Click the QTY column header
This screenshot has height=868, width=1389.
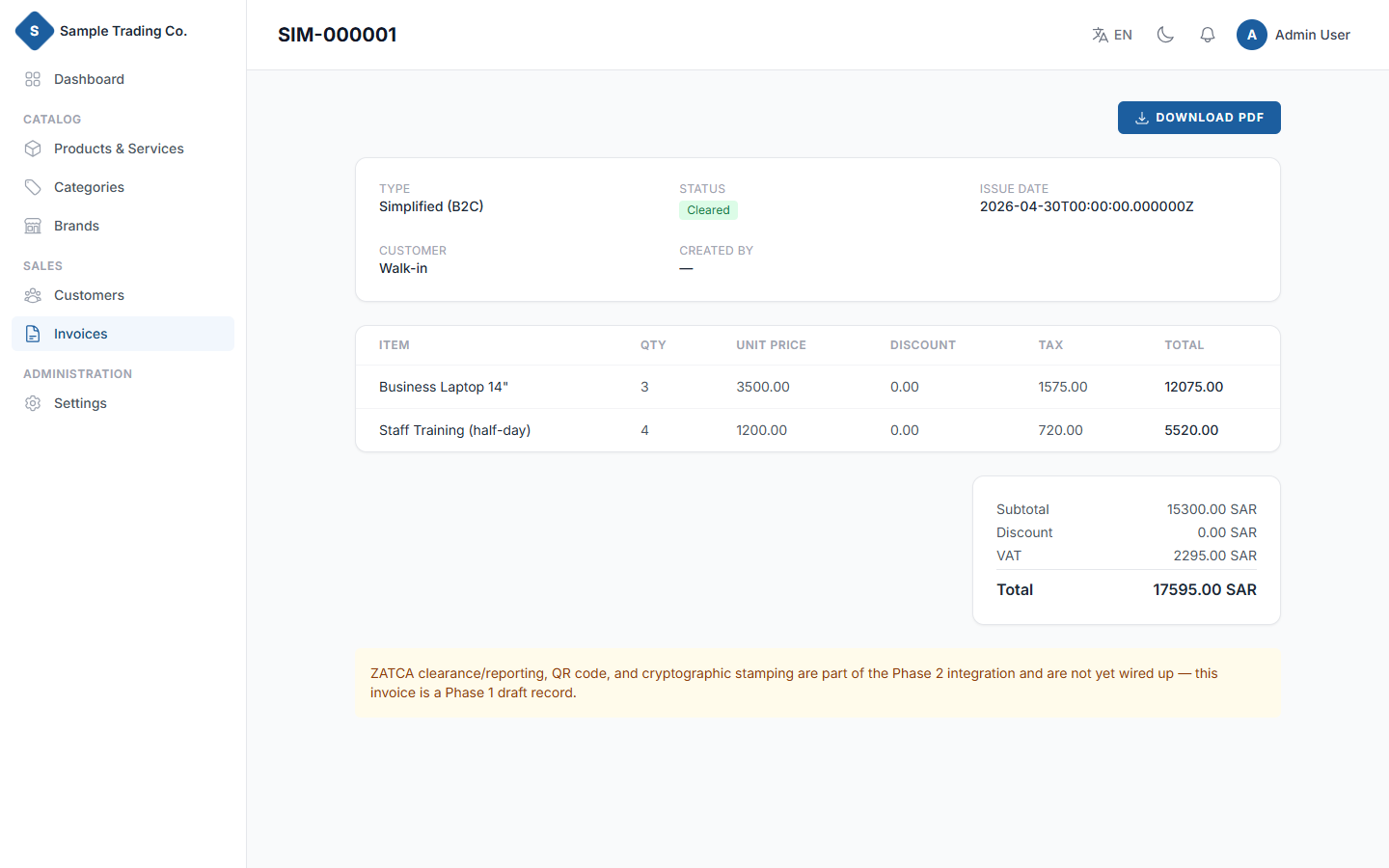pos(653,345)
